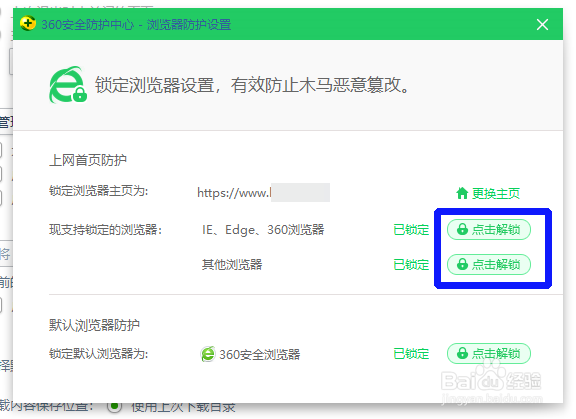The image size is (576, 419).
Task: Click 已锁定 status for IE、Edge、360浏览器
Action: 411,230
